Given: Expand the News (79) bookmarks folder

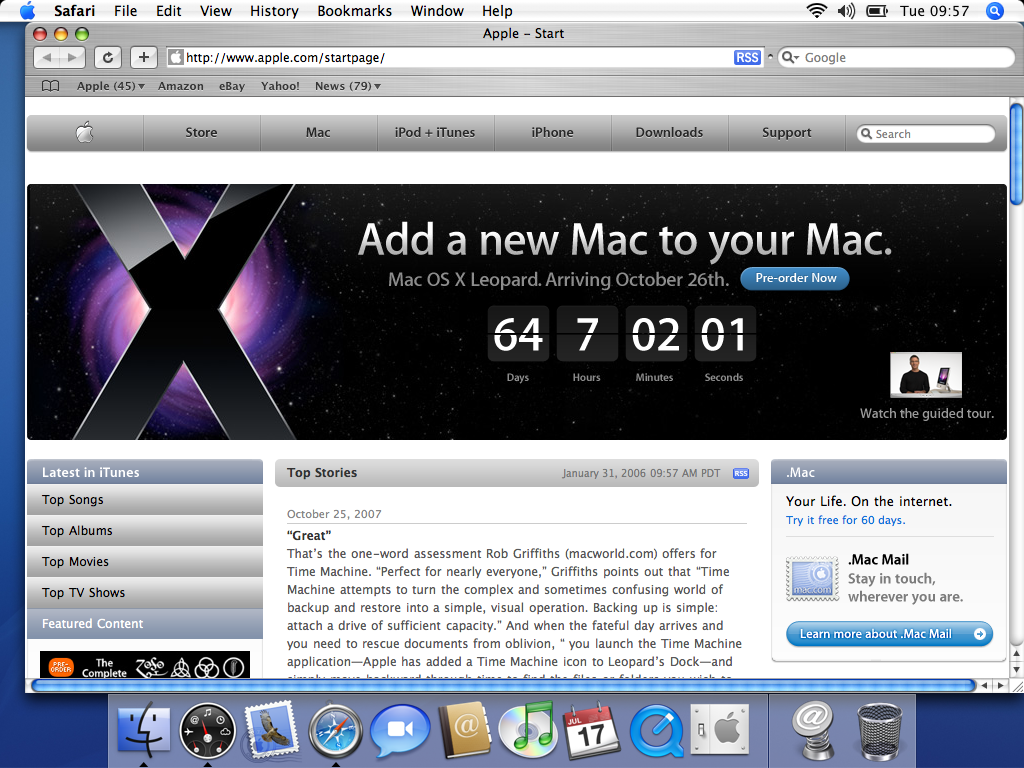Looking at the screenshot, I should point(347,86).
